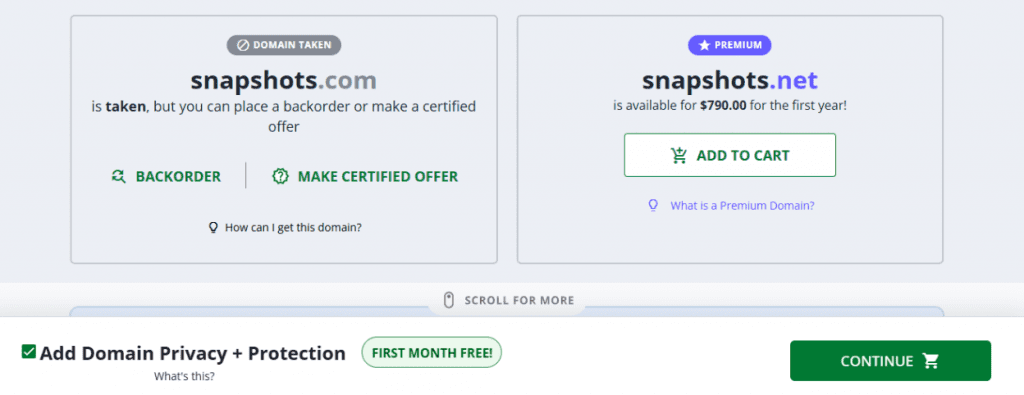Add snapshots.net to the cart
This screenshot has height=395, width=1024.
729,155
